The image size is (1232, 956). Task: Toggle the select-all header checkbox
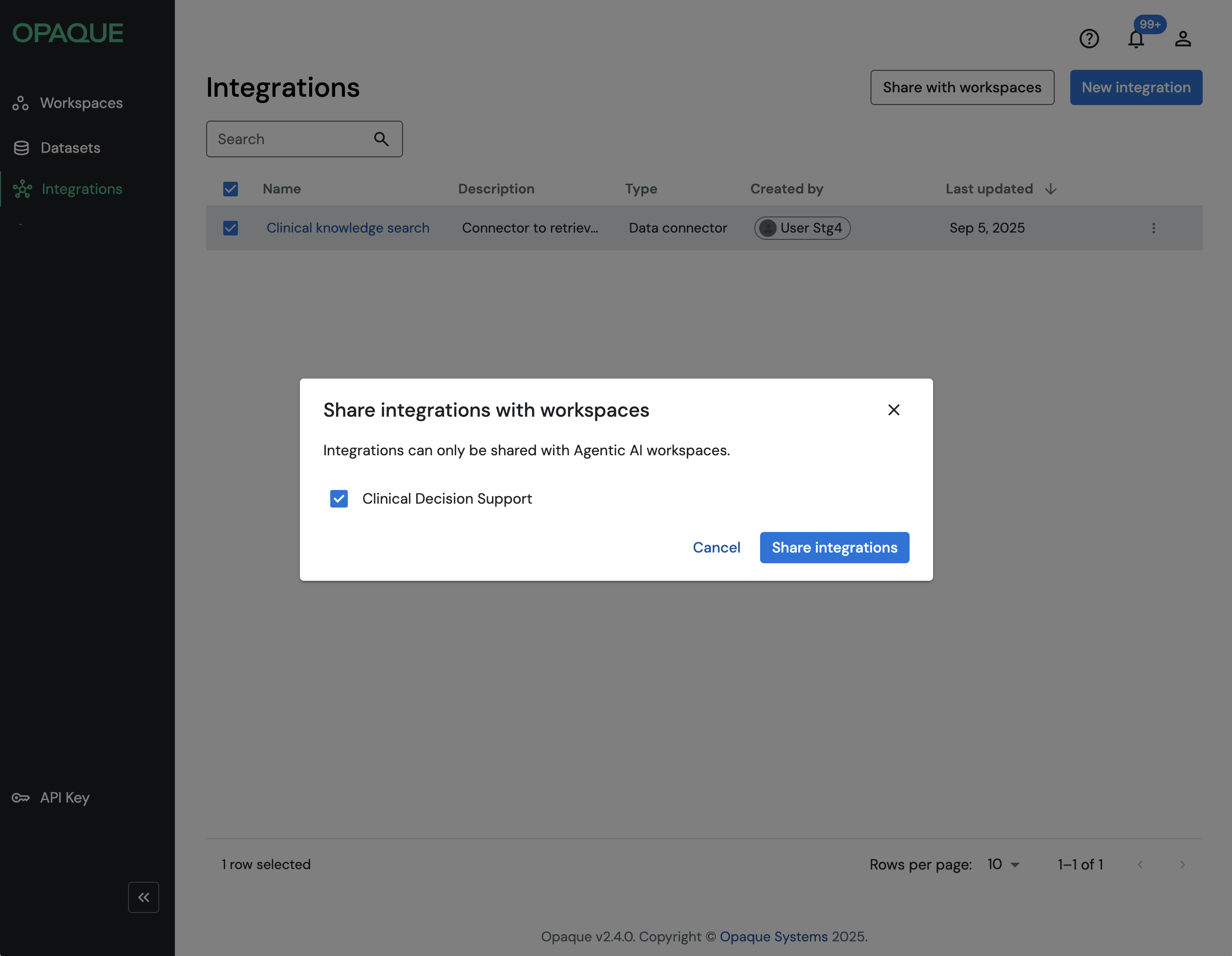[x=230, y=189]
